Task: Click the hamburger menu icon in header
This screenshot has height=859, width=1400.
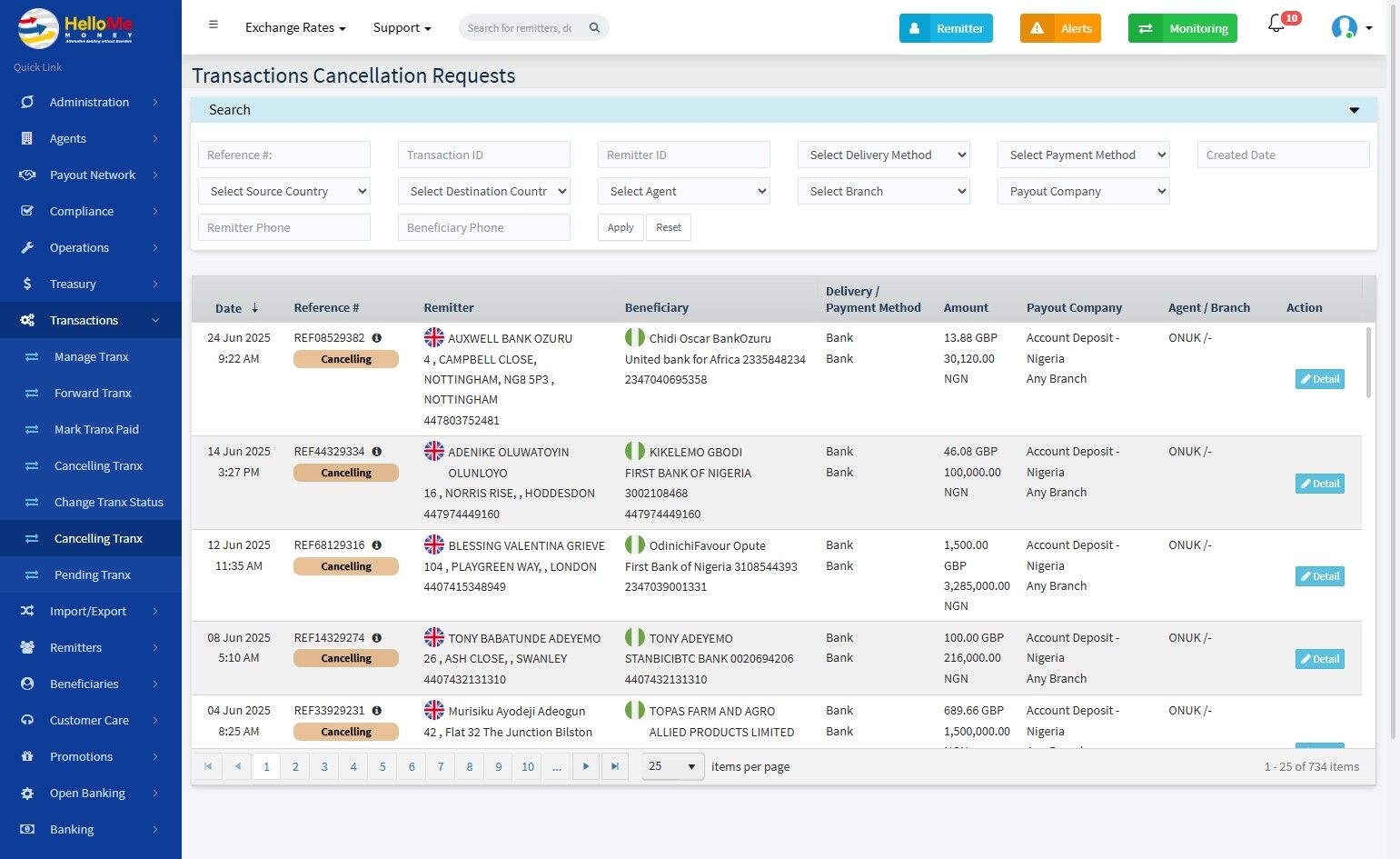Action: click(x=213, y=25)
